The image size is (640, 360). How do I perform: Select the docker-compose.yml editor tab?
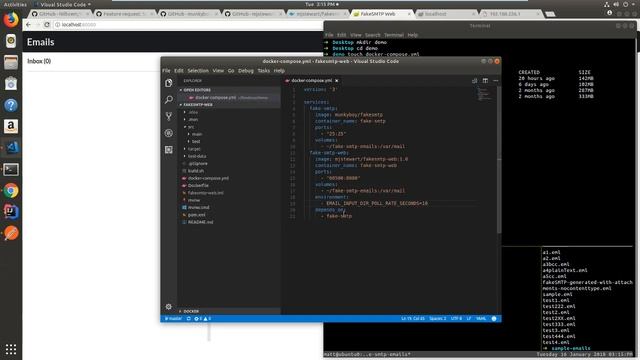point(311,80)
